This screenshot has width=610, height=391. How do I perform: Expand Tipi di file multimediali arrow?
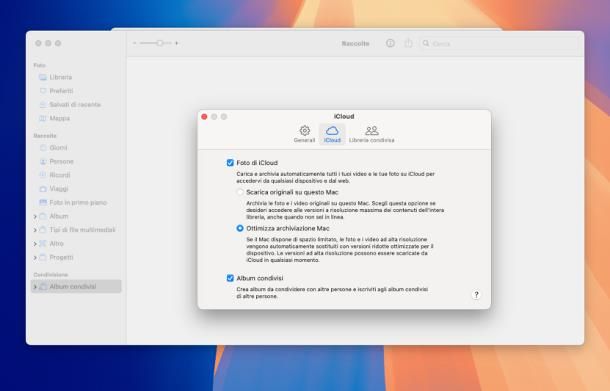click(x=35, y=230)
